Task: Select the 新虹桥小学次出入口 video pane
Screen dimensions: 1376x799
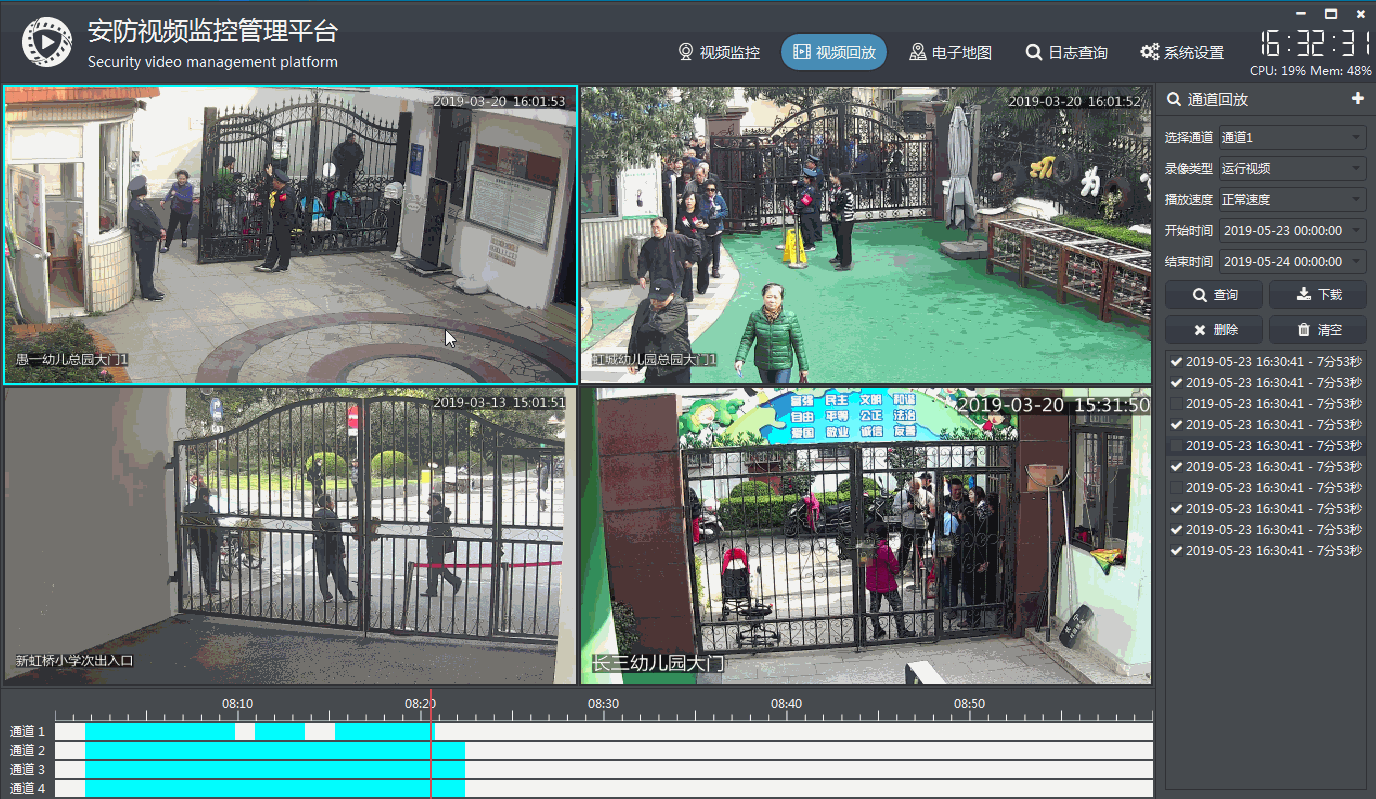Action: pos(290,536)
